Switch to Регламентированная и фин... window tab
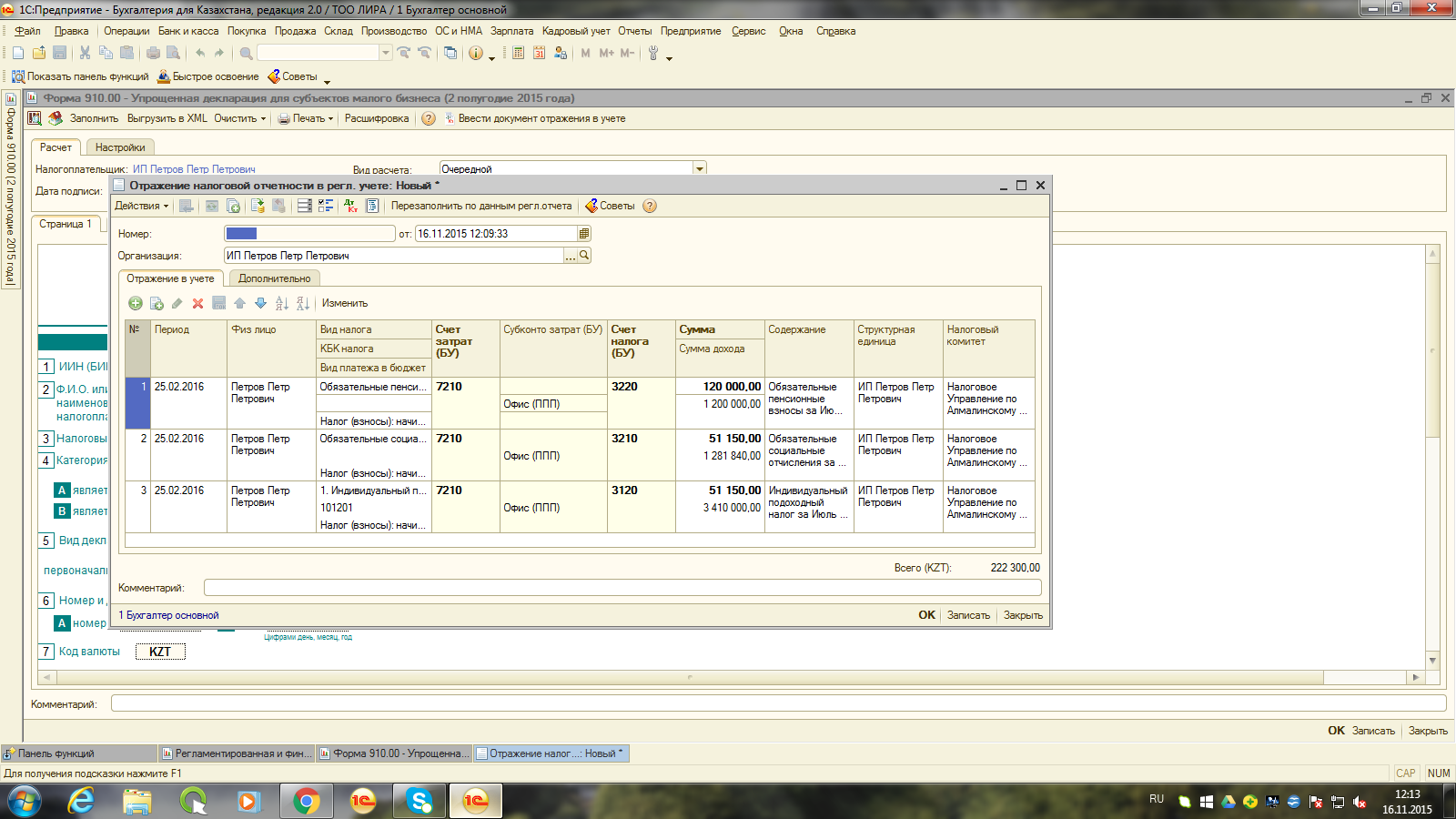This screenshot has height=819, width=1456. (237, 753)
